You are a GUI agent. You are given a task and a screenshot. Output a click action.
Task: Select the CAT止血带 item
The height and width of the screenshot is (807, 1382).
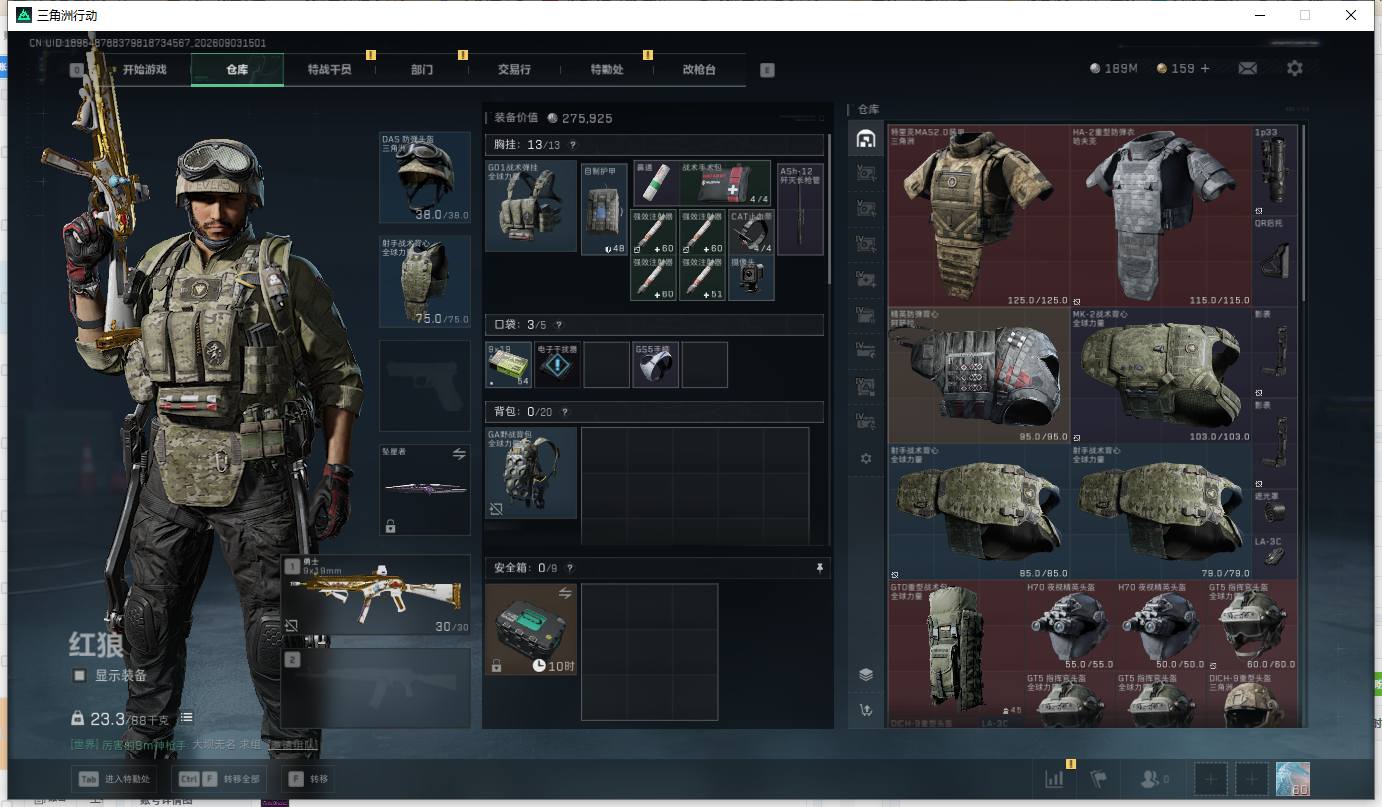pos(750,232)
